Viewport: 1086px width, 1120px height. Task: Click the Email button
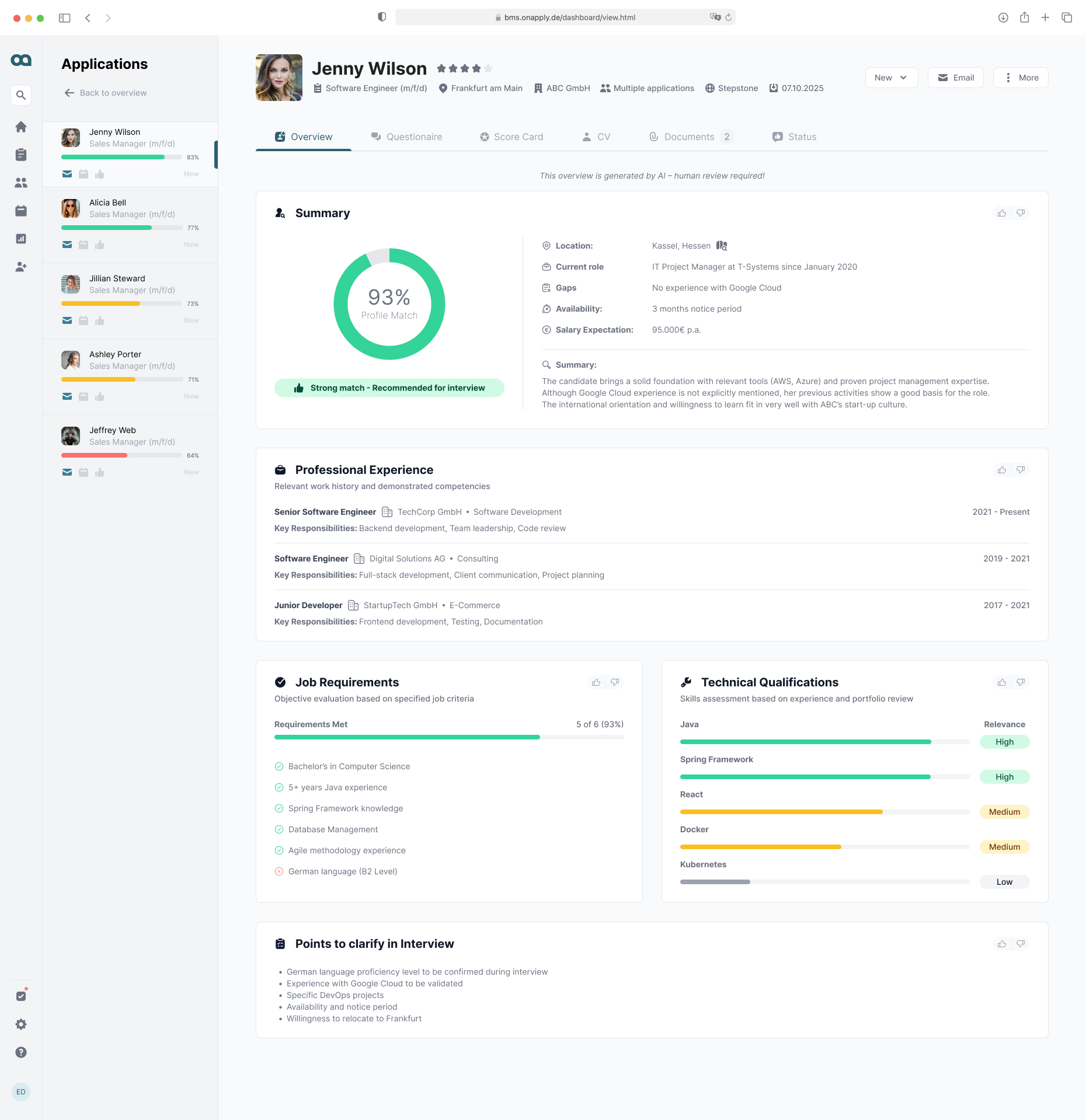(956, 78)
